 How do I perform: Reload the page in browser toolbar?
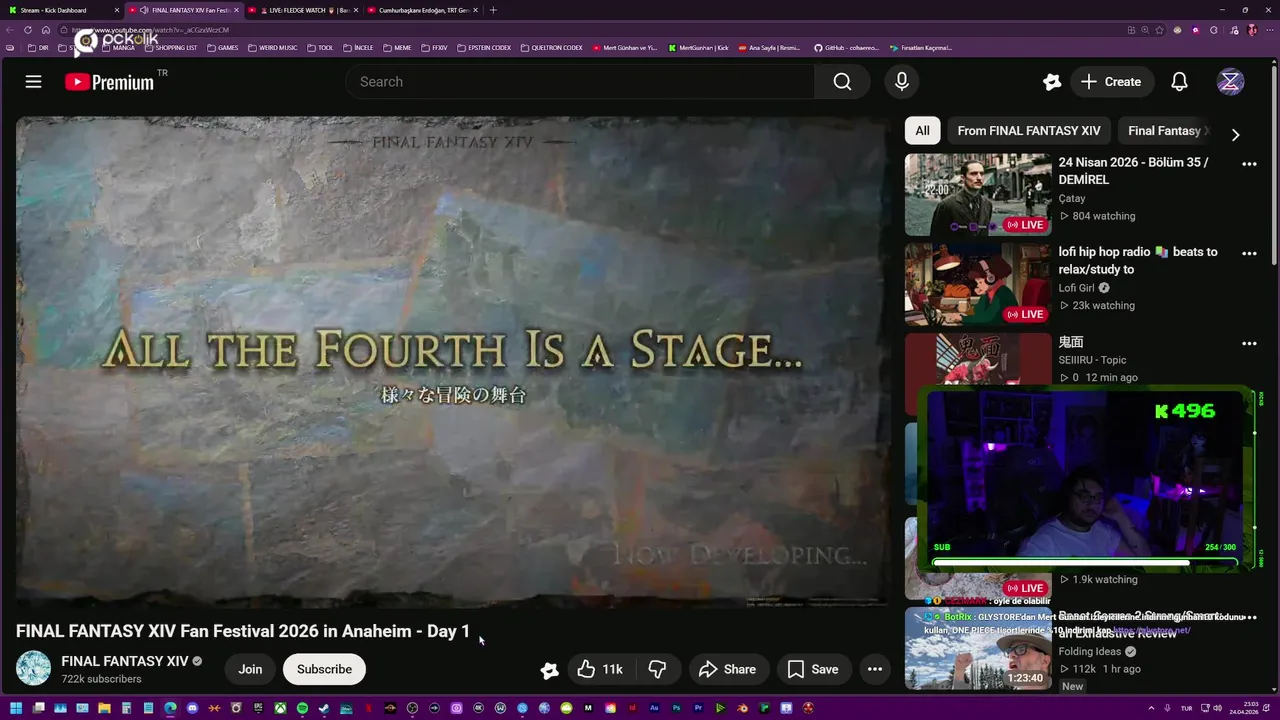(x=28, y=30)
